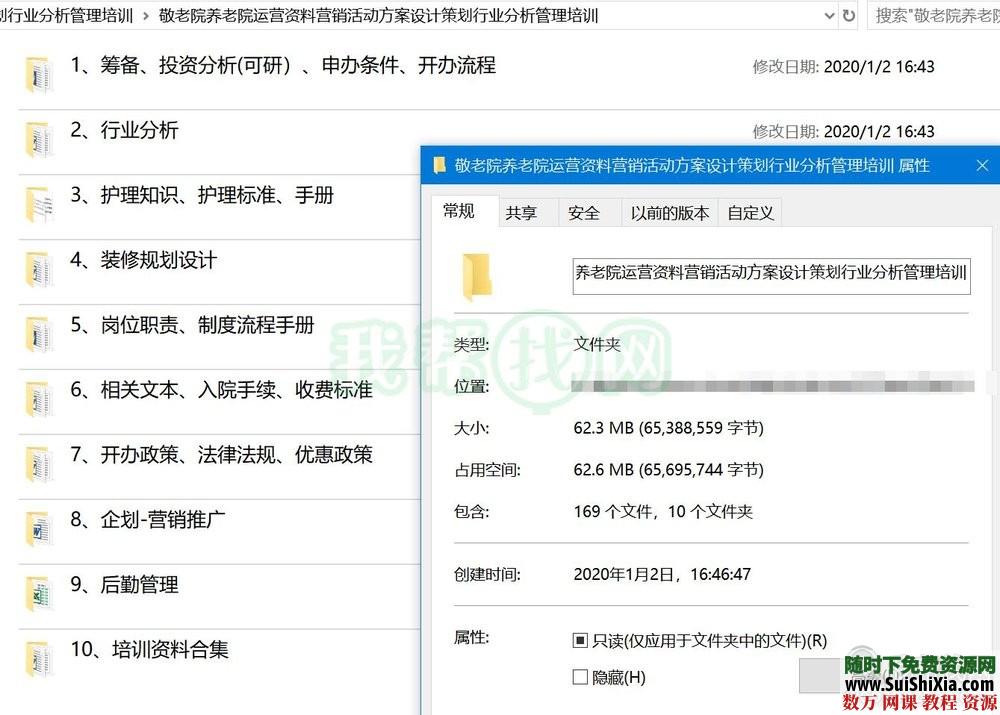Click the folder icon next to "5、岗位职责、制度流程手册"
Screen dimensions: 1000x715
click(x=39, y=334)
